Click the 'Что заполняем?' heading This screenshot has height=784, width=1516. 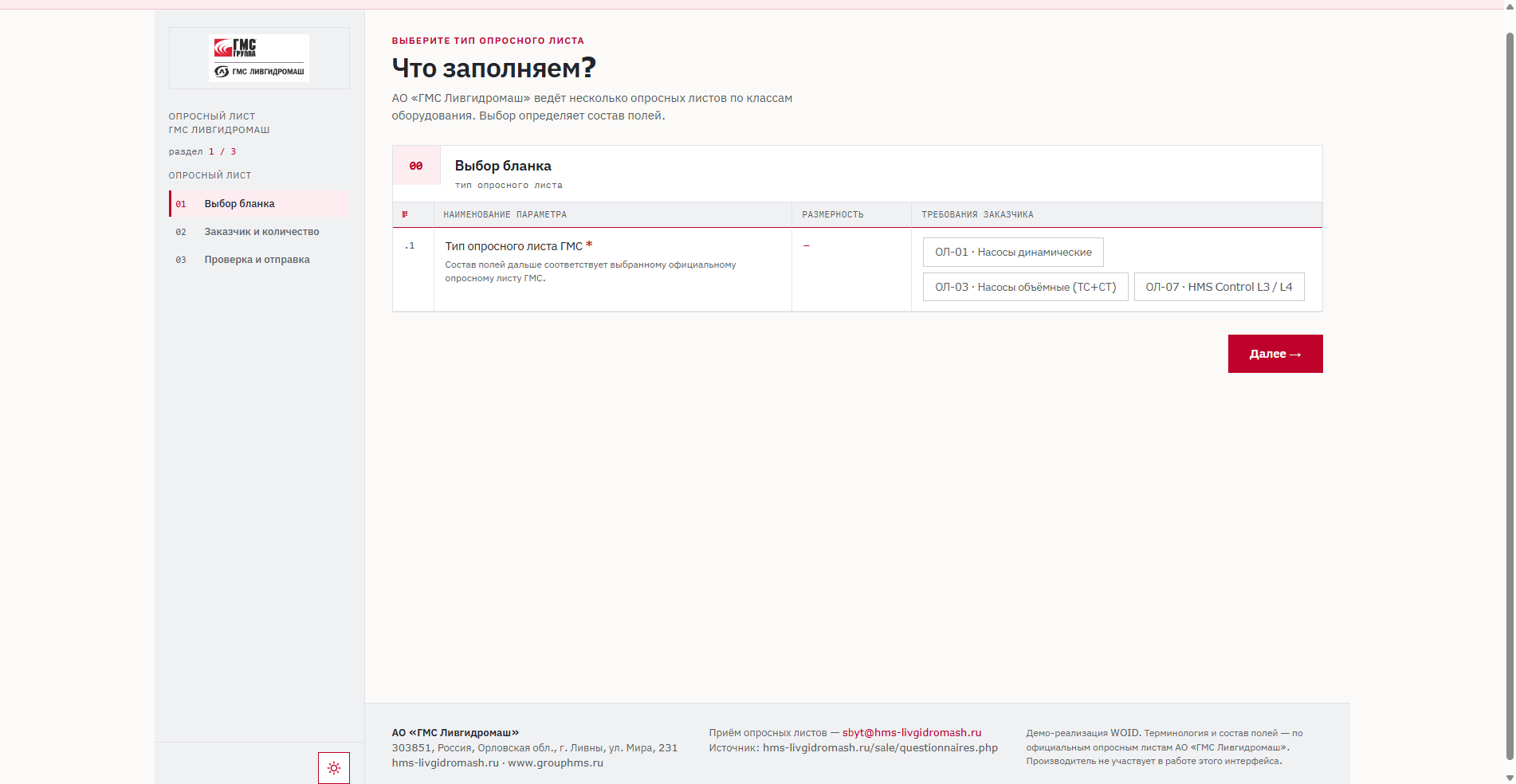[494, 69]
